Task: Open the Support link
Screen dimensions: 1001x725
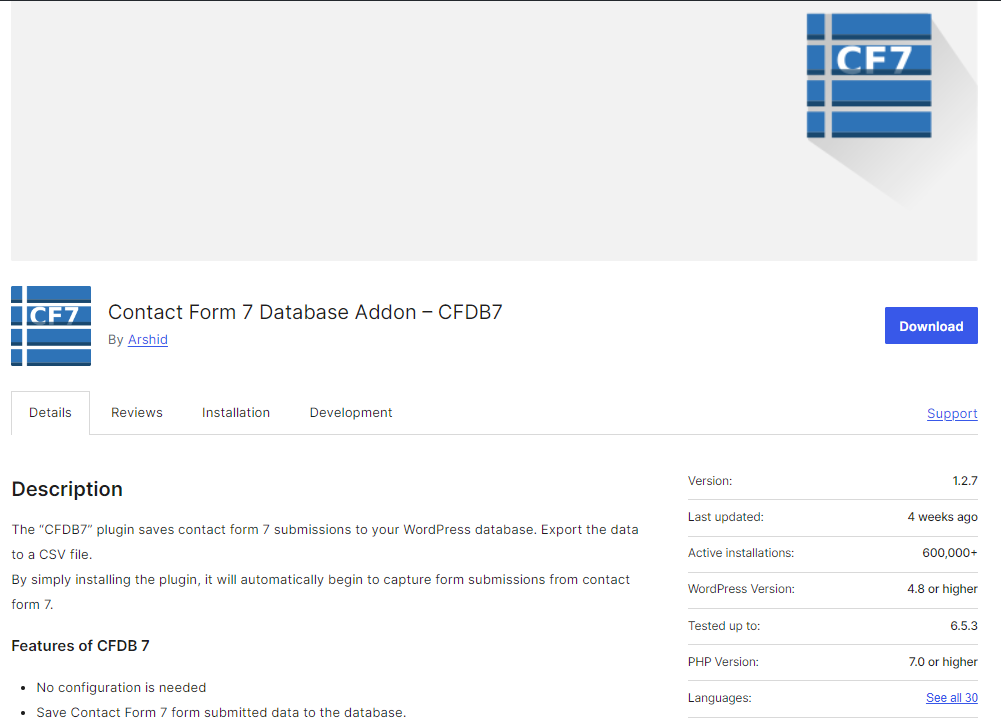Action: click(x=951, y=413)
